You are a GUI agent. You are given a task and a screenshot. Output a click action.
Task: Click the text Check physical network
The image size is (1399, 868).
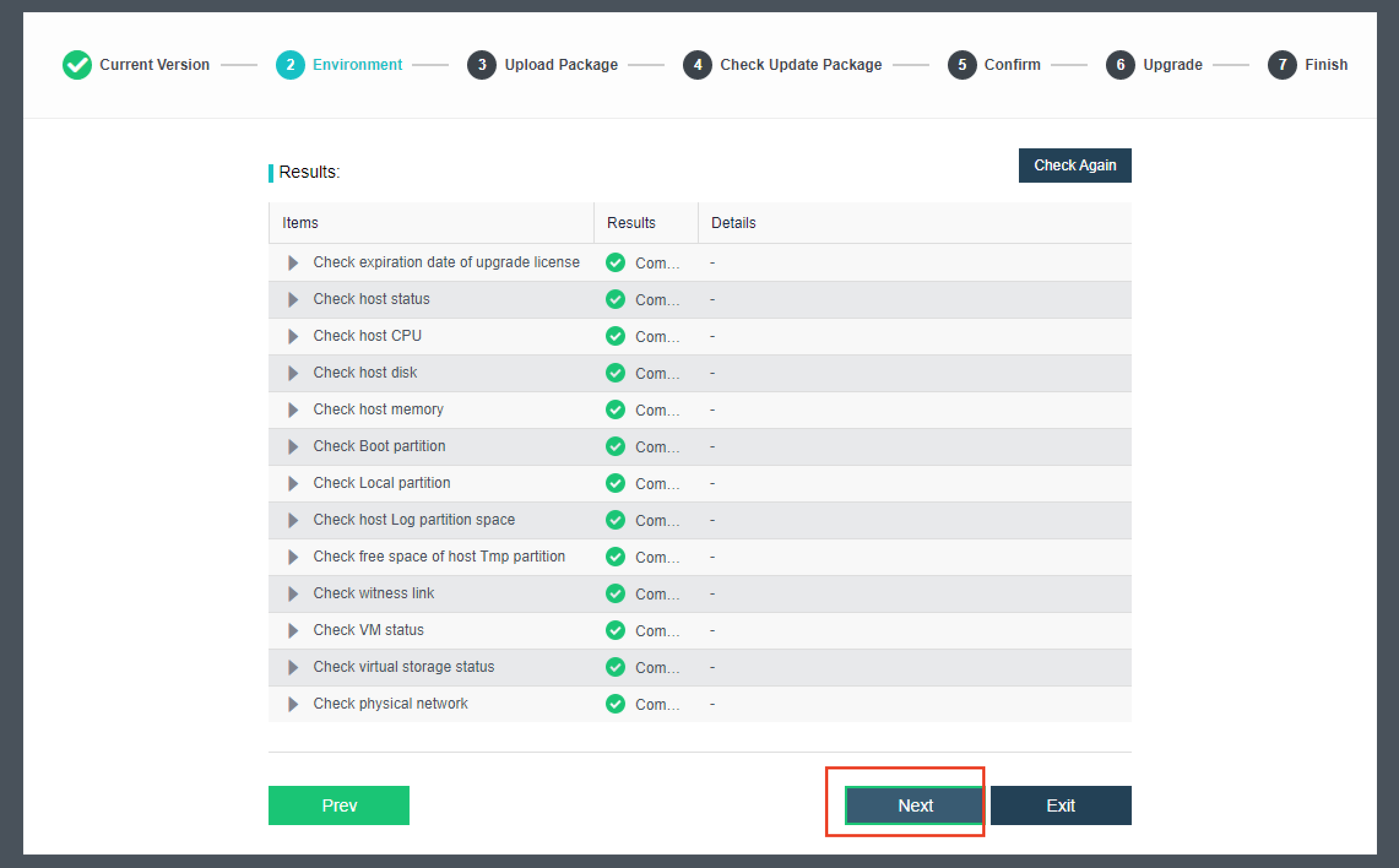(391, 704)
